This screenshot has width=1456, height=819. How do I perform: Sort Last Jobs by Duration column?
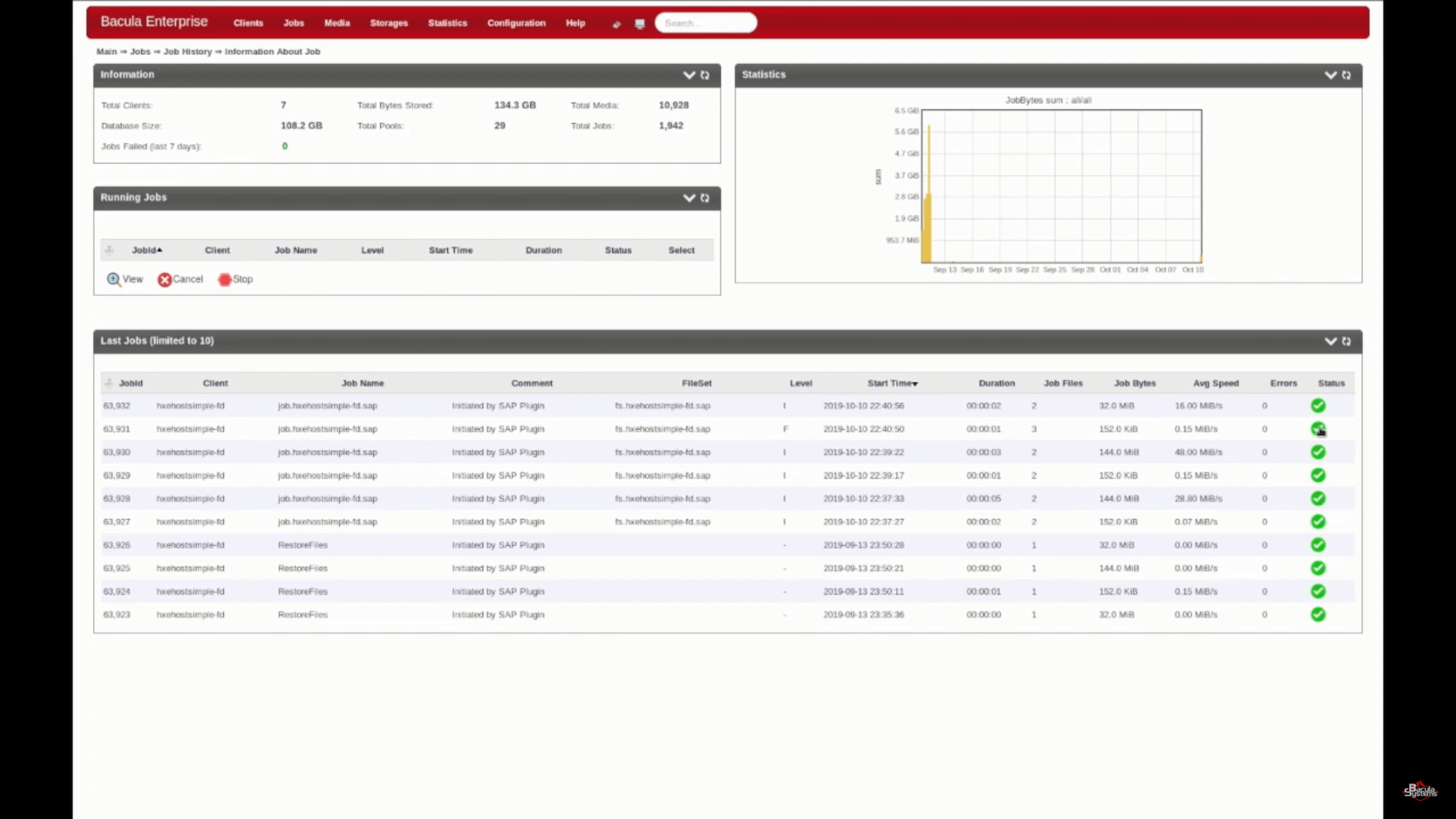(996, 384)
